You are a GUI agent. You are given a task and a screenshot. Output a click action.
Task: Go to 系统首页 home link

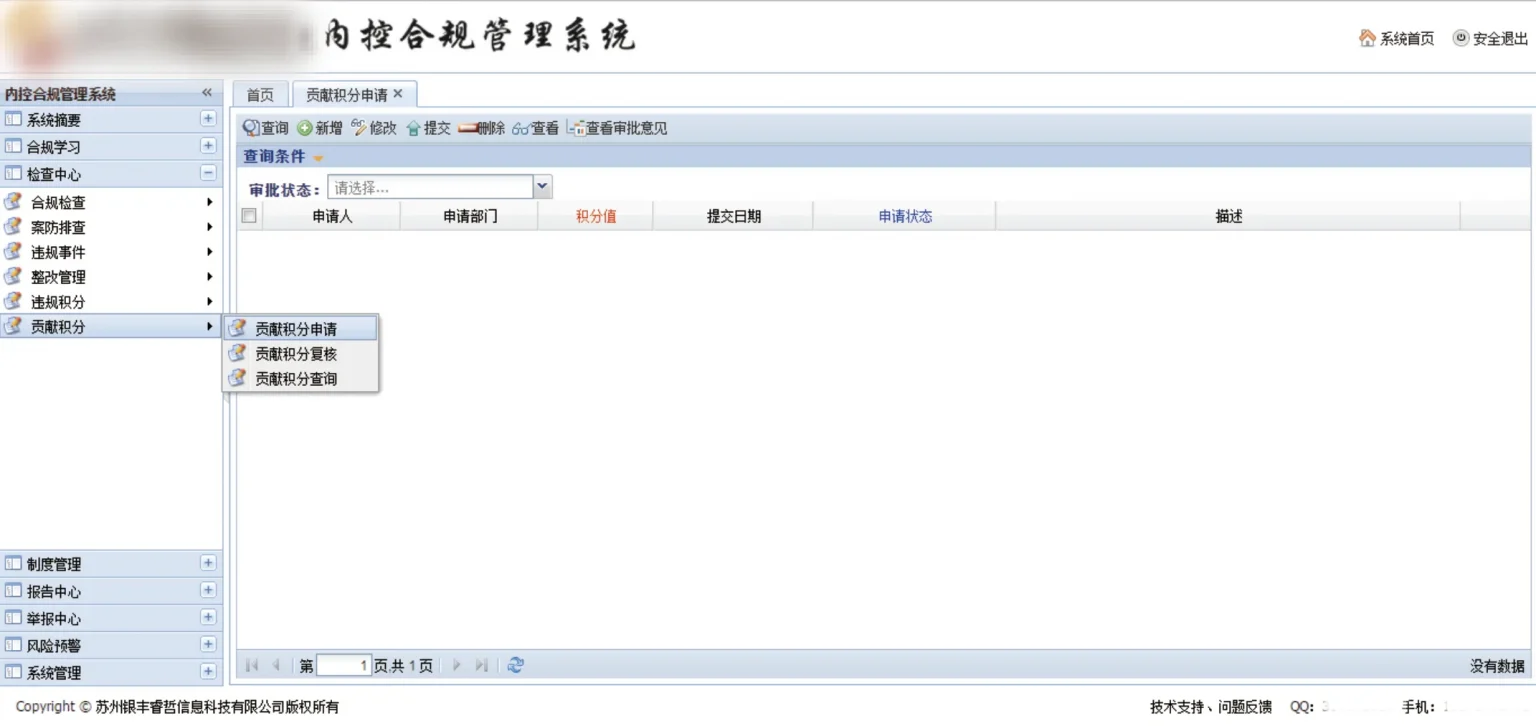point(1397,38)
